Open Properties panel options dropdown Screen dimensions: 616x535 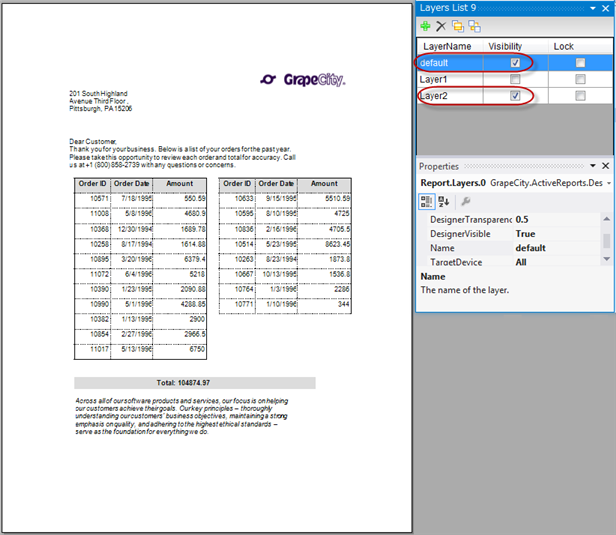593,166
